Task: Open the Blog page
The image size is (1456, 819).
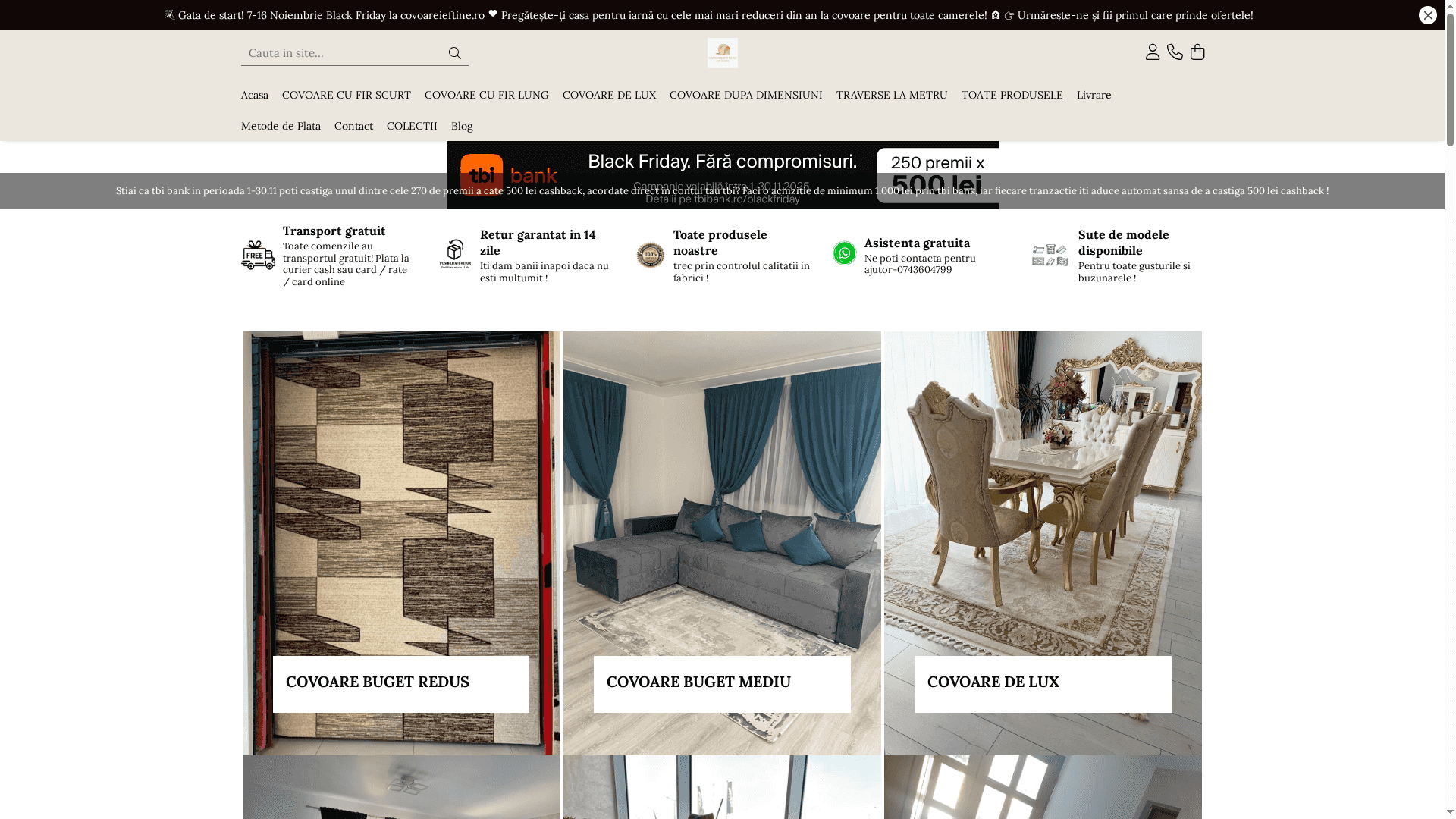Action: pyautogui.click(x=462, y=126)
